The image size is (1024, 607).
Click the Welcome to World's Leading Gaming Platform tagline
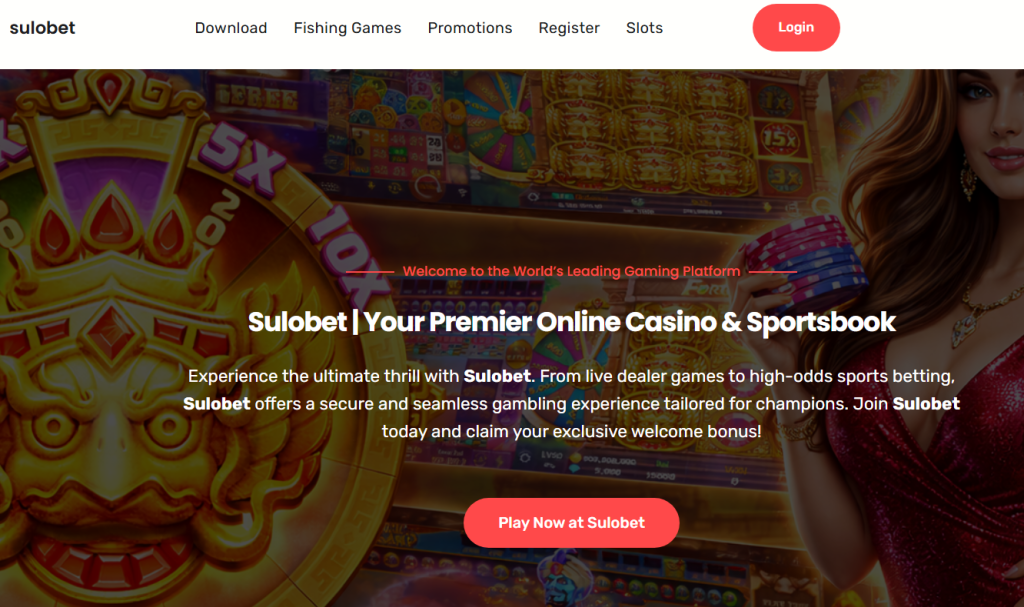tap(571, 271)
